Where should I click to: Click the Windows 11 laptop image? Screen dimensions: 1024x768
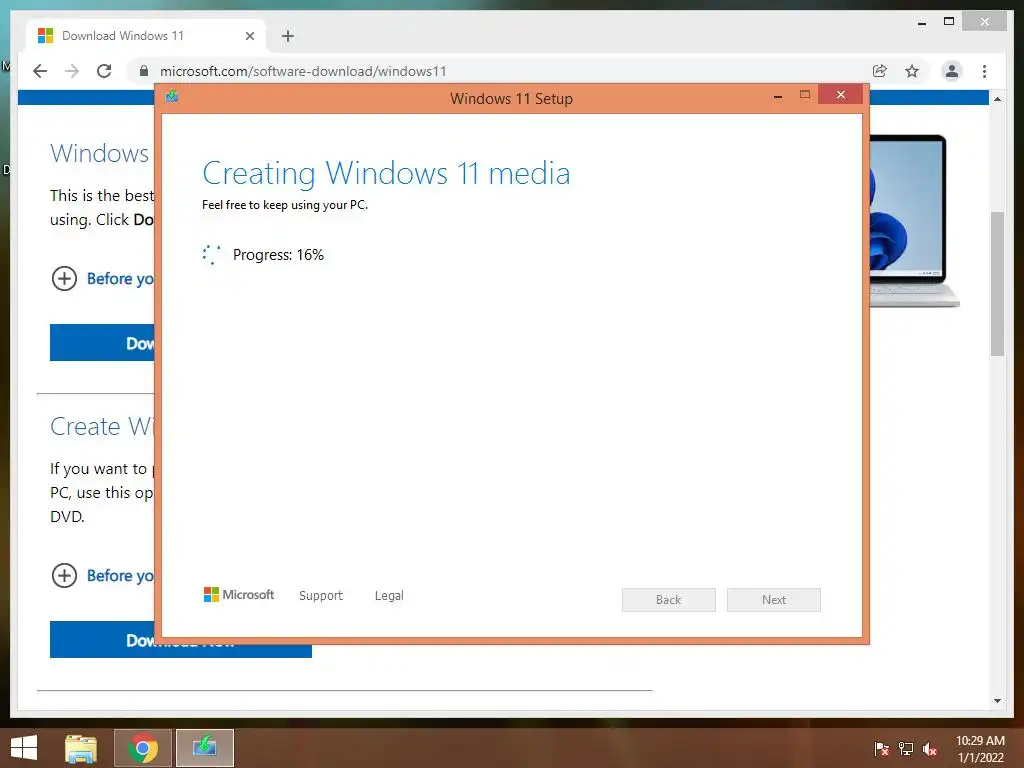point(913,221)
